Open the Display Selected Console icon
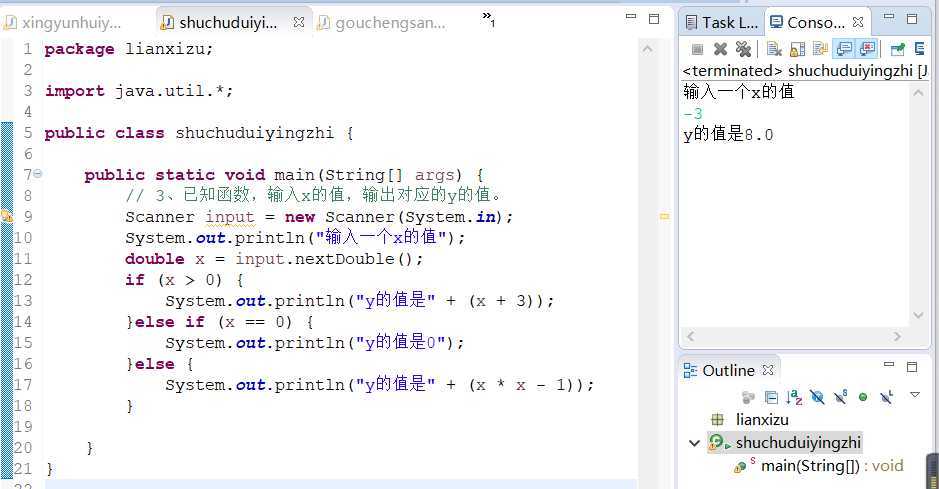This screenshot has height=489, width=939. (x=920, y=49)
